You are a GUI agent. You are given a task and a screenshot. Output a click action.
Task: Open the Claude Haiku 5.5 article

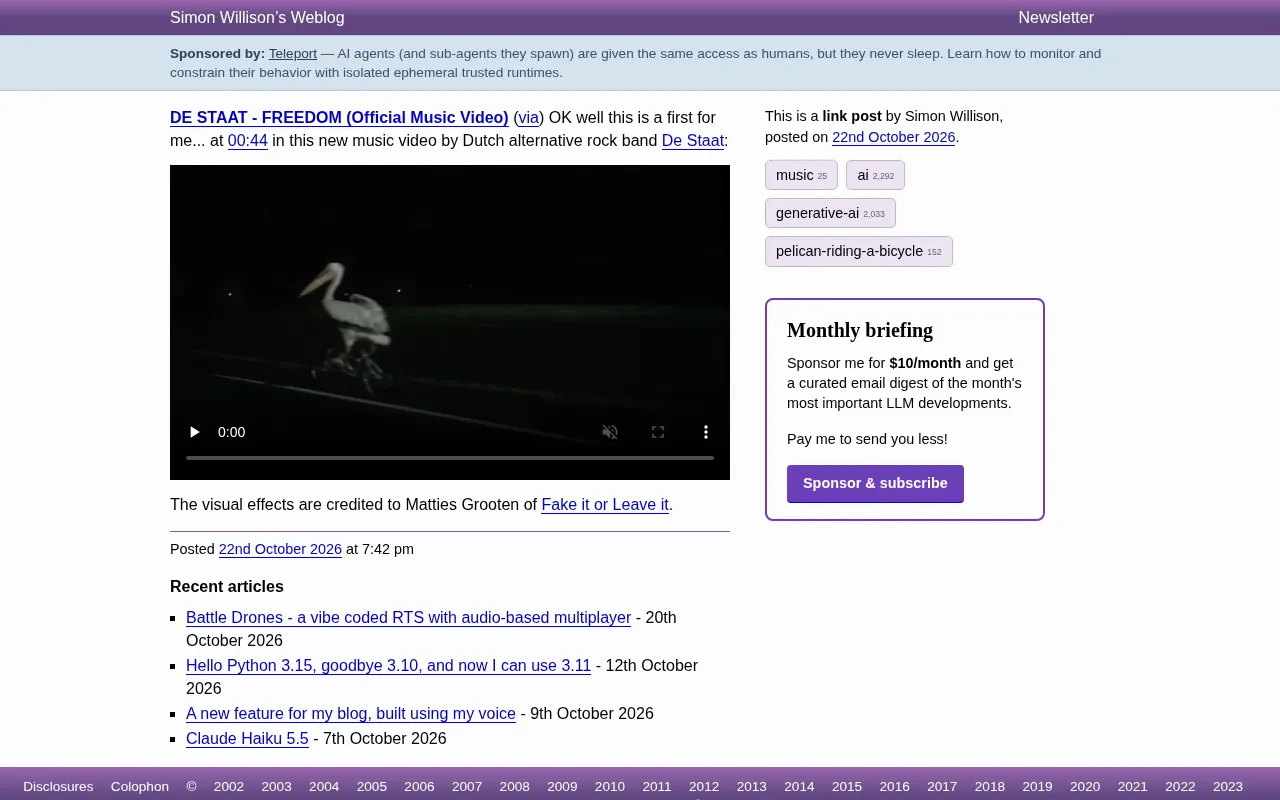[247, 739]
